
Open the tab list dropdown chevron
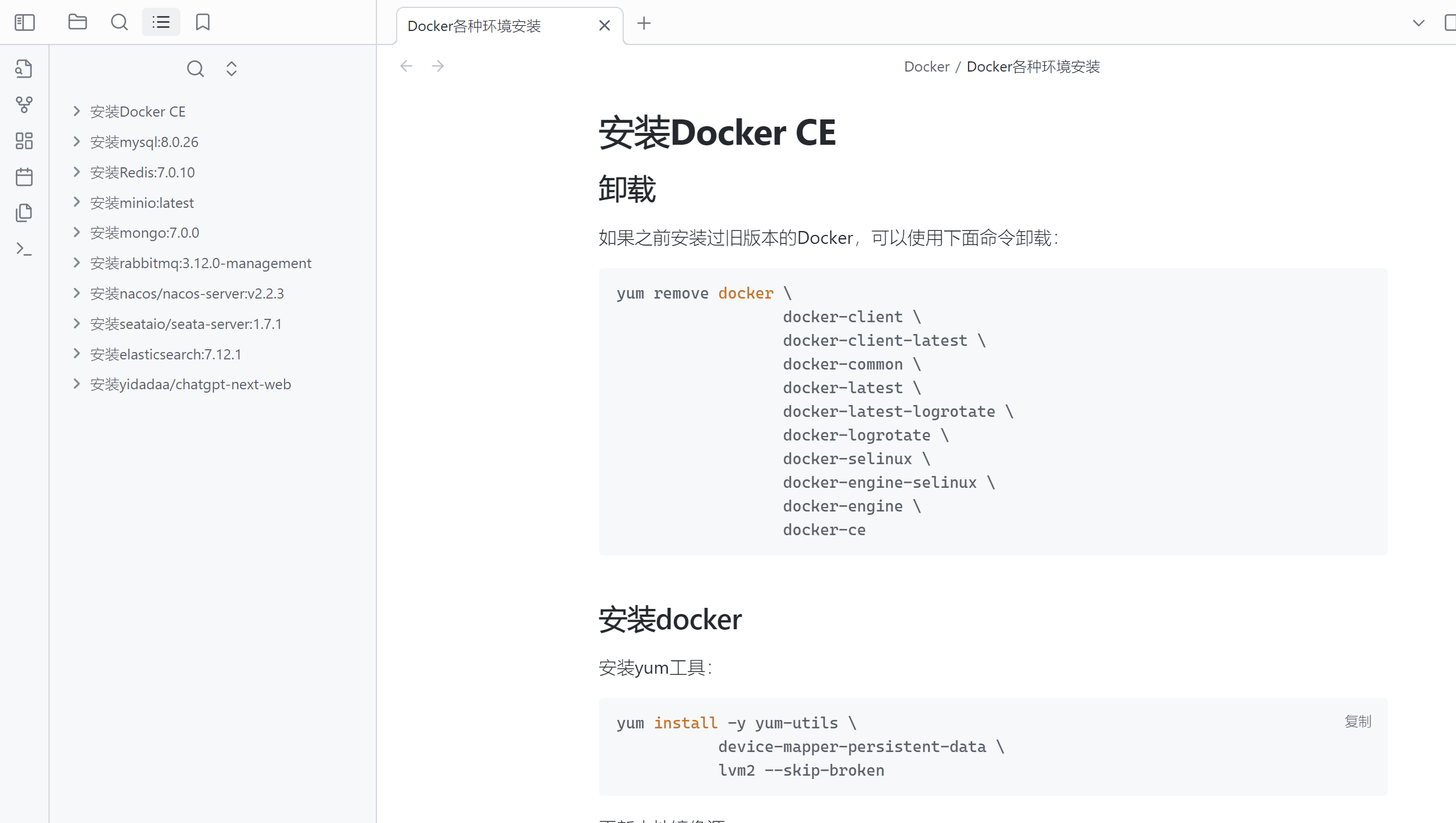tap(1419, 23)
